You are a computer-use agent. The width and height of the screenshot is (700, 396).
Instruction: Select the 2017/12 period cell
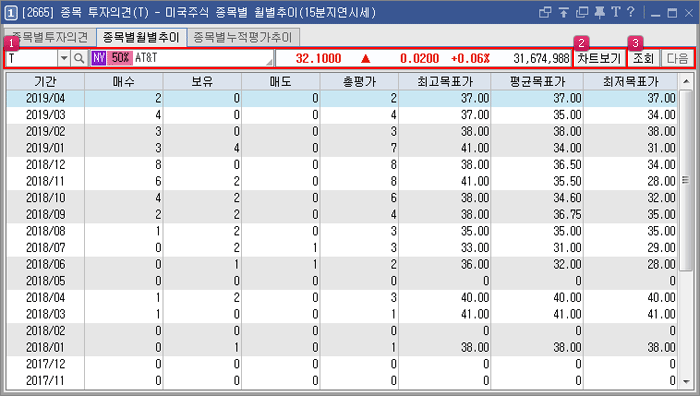click(46, 364)
